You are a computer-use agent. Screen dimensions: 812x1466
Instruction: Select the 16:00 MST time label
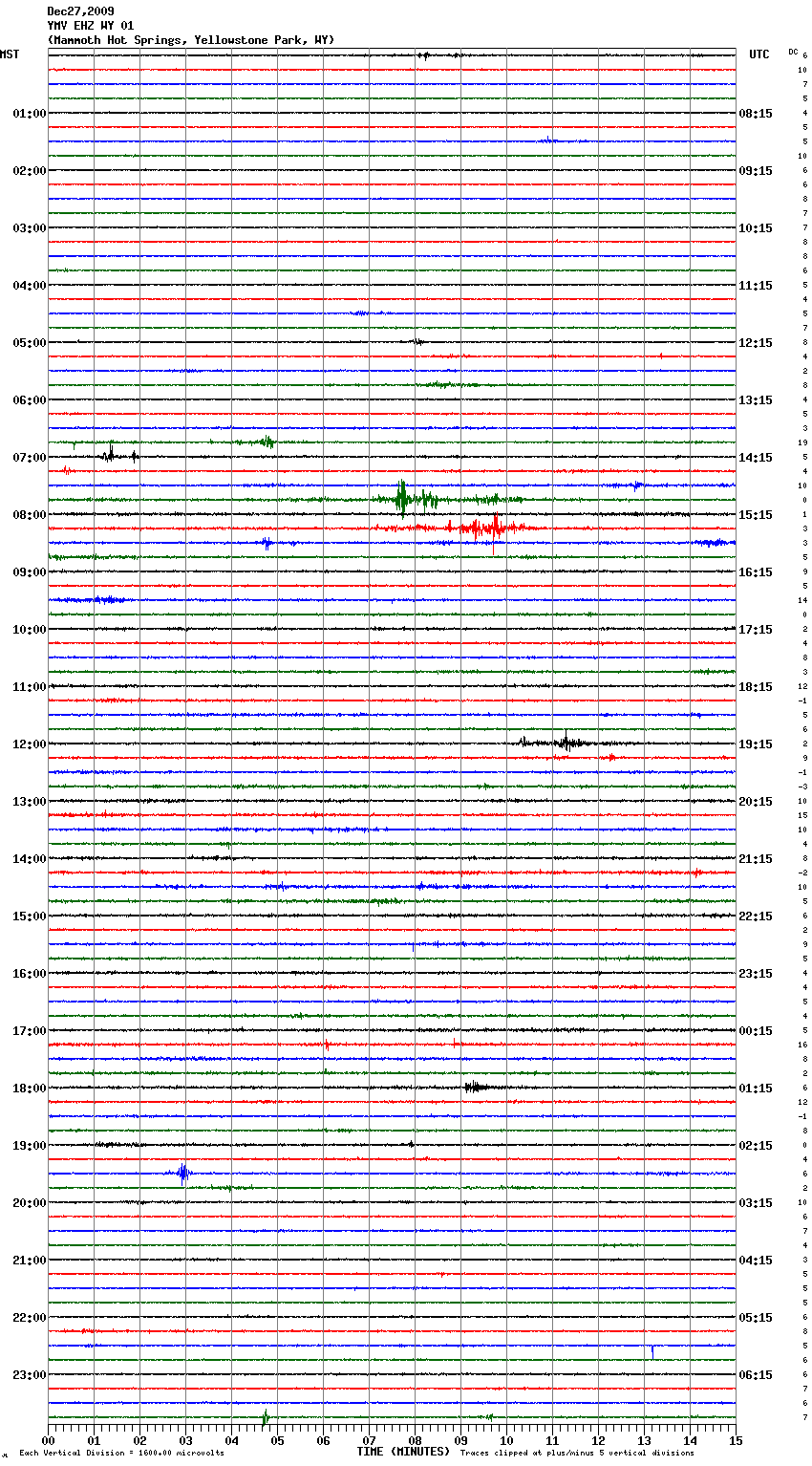pos(29,974)
